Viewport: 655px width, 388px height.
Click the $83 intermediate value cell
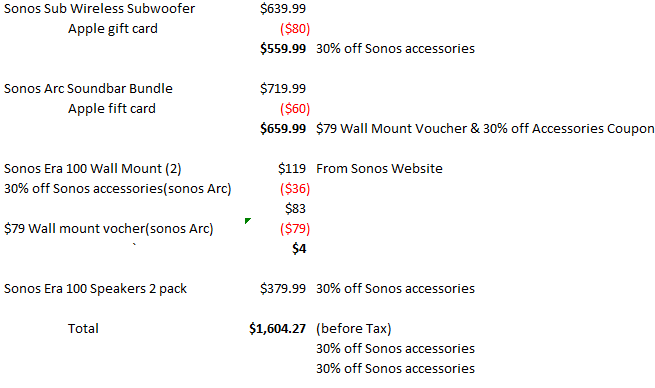295,208
